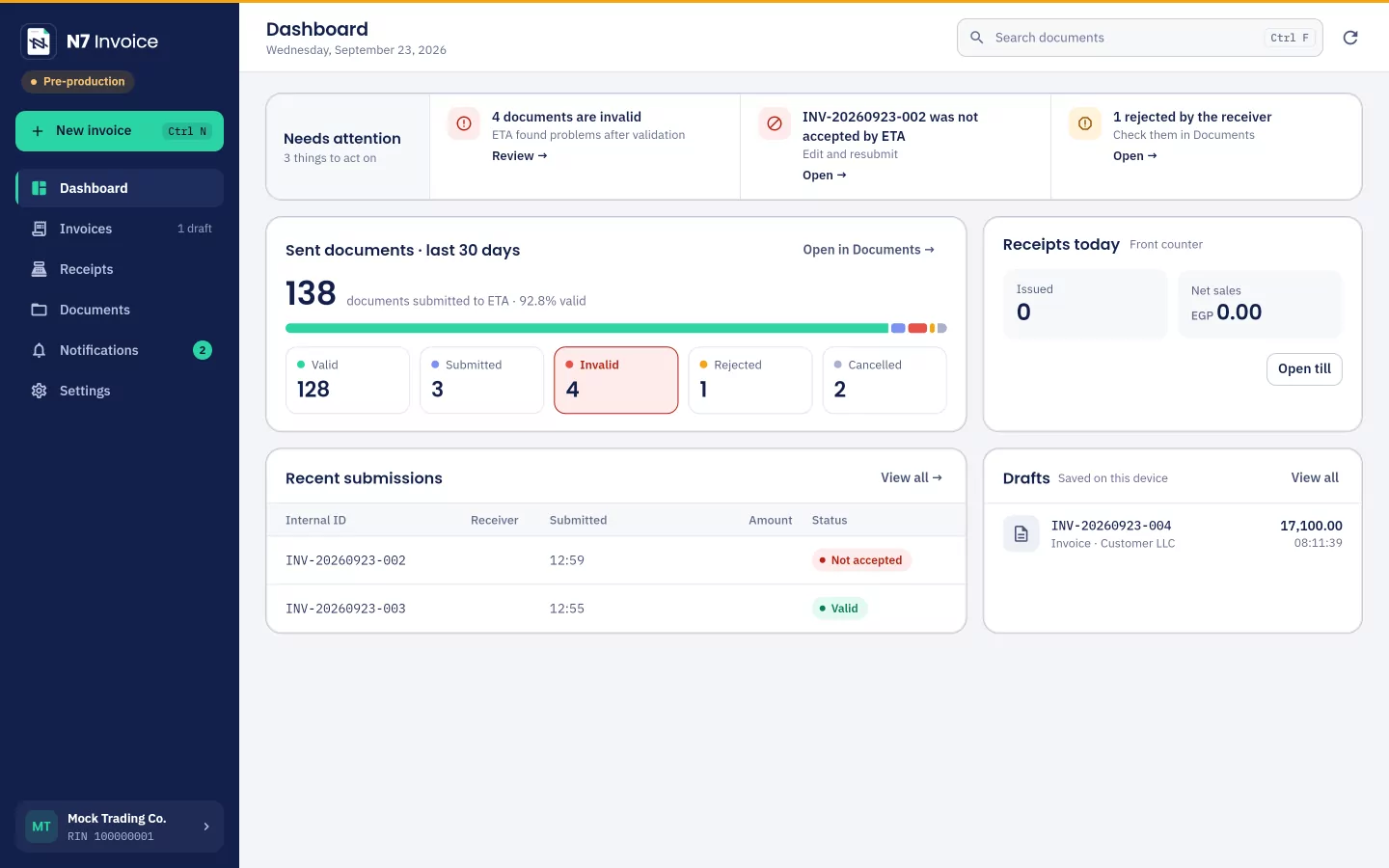The height and width of the screenshot is (868, 1389).
Task: Click the rejected-by-receiver warning icon
Action: (1085, 123)
